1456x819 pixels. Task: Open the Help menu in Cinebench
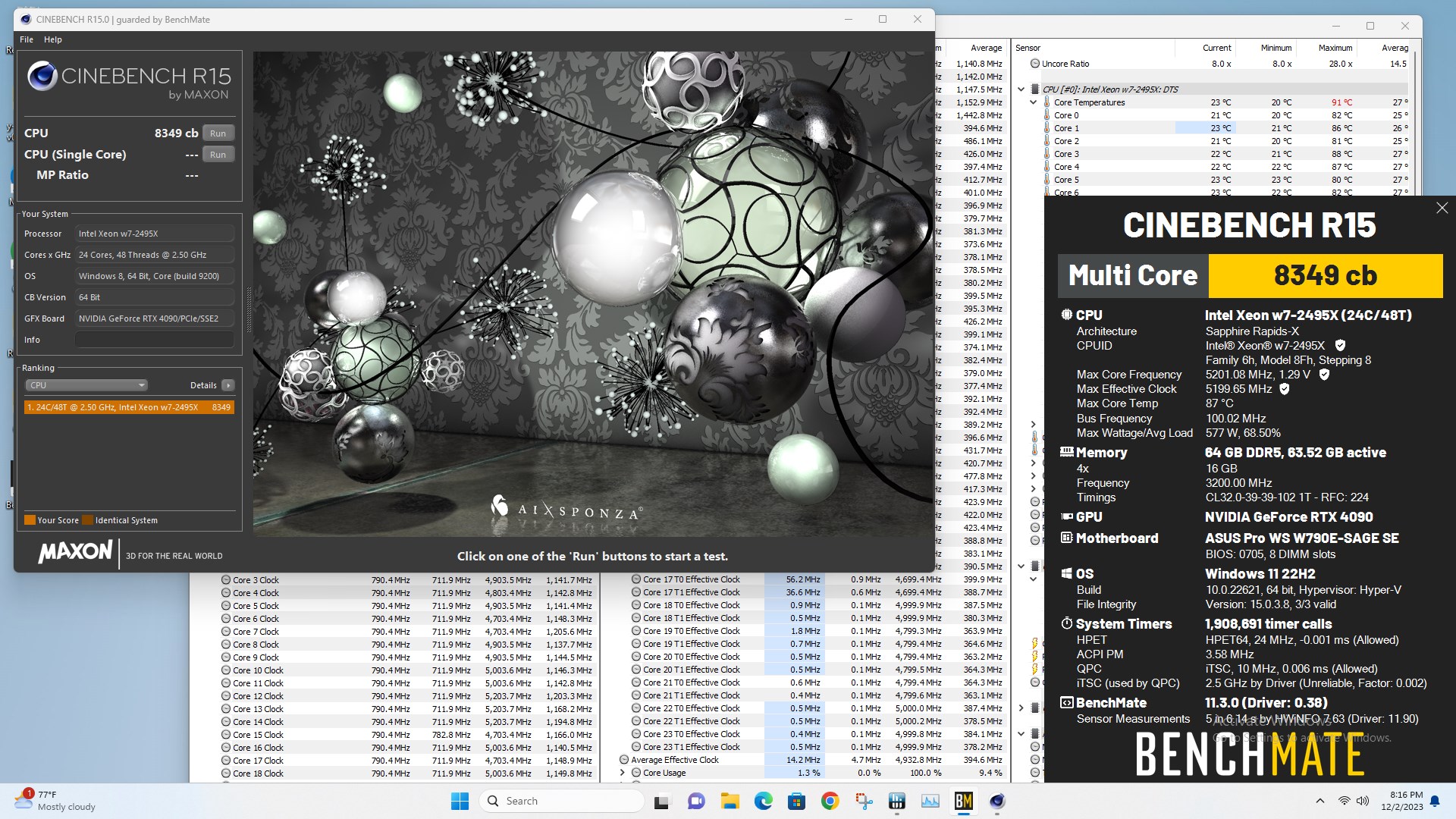pos(53,39)
